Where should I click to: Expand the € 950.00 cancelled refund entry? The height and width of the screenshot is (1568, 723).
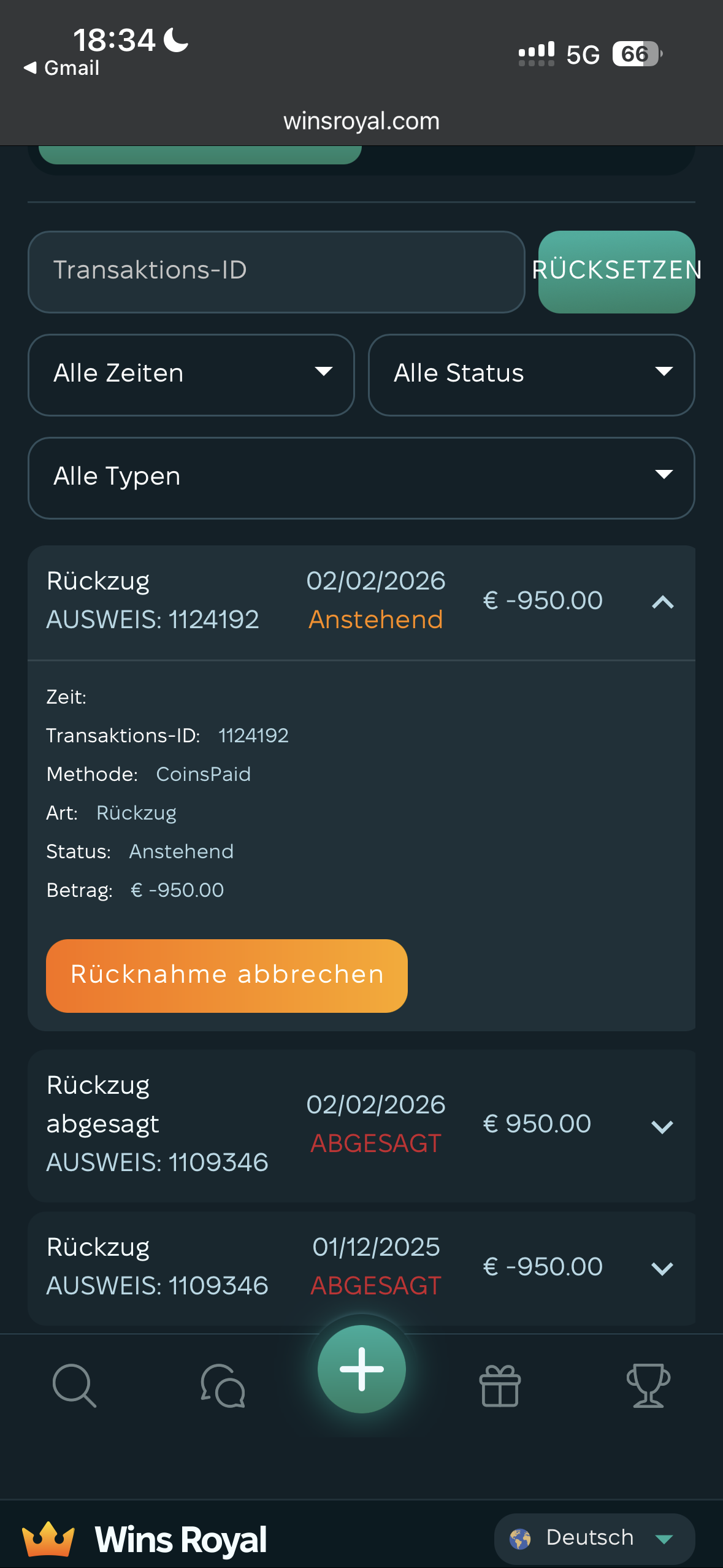662,1126
